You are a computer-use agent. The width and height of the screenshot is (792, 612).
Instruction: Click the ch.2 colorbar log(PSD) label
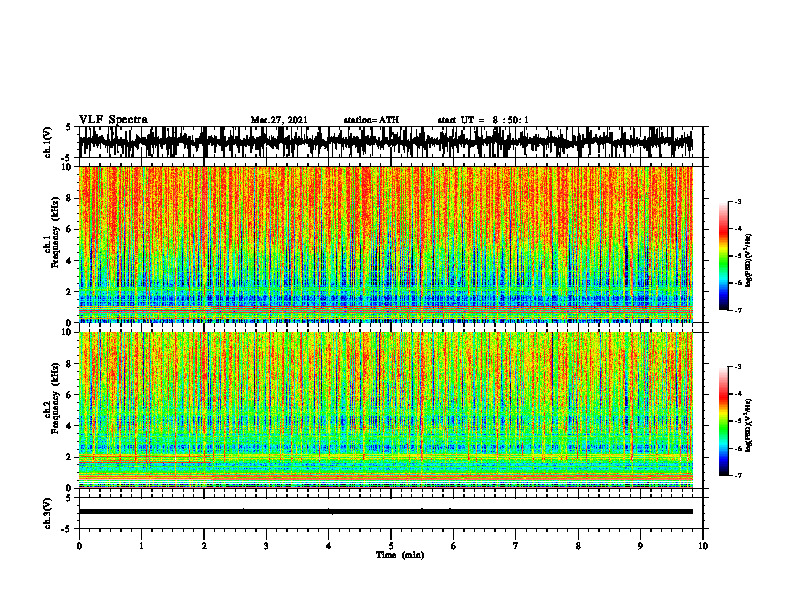(748, 425)
